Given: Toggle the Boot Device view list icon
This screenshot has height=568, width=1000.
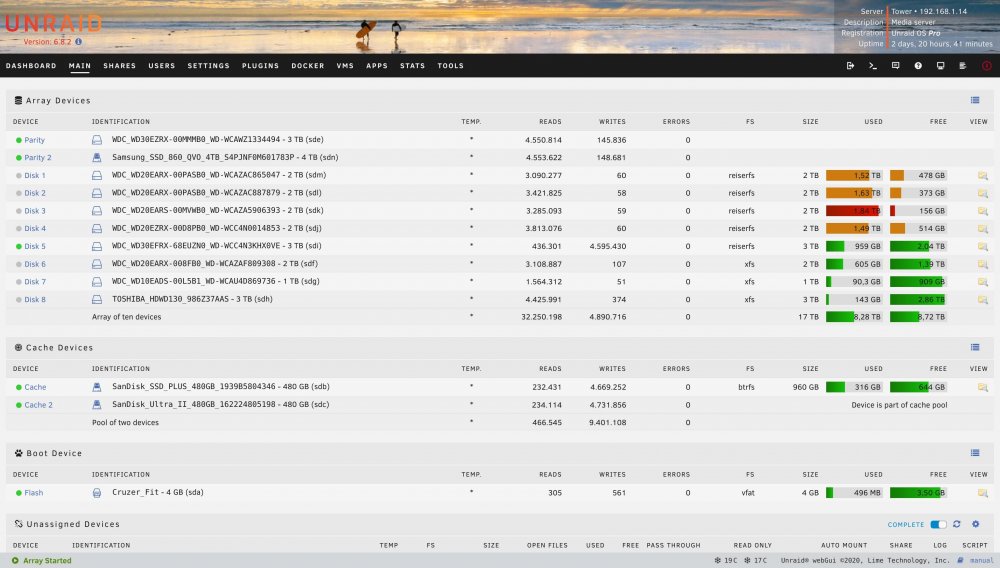Looking at the screenshot, I should [x=975, y=453].
